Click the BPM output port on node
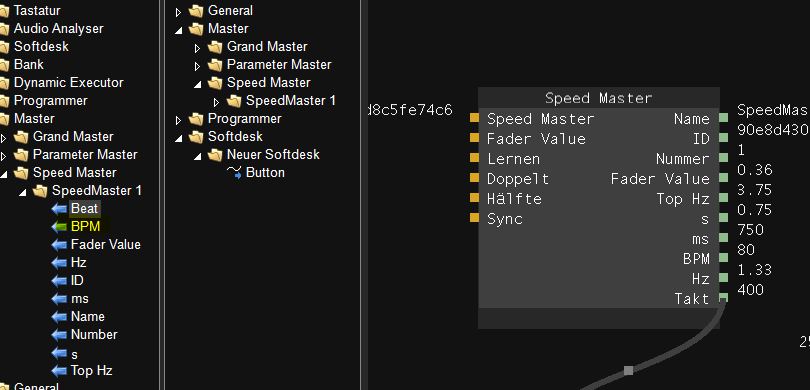The width and height of the screenshot is (810, 390). click(x=723, y=257)
